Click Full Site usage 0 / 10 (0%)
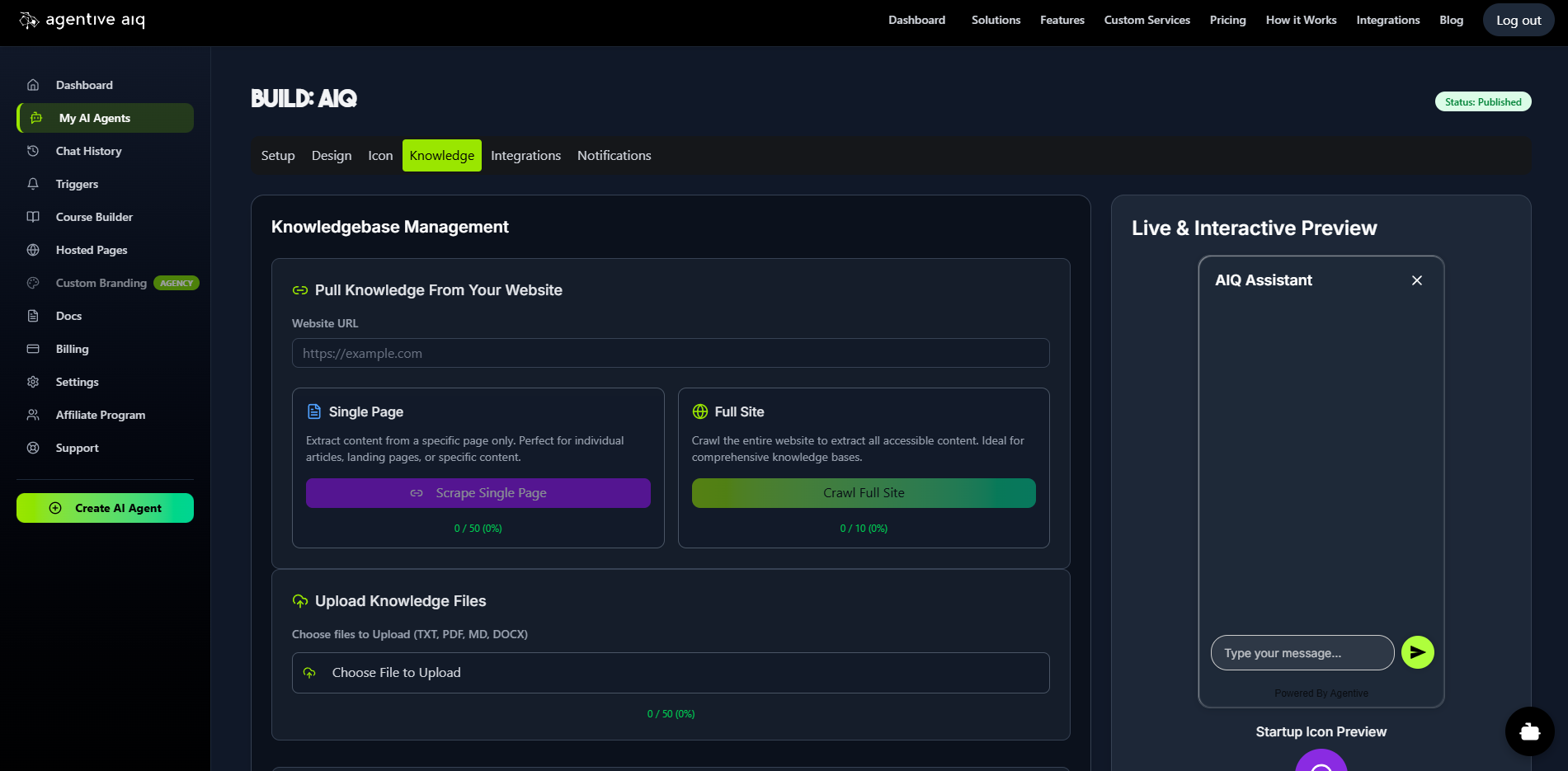Image resolution: width=1568 pixels, height=771 pixels. (864, 529)
